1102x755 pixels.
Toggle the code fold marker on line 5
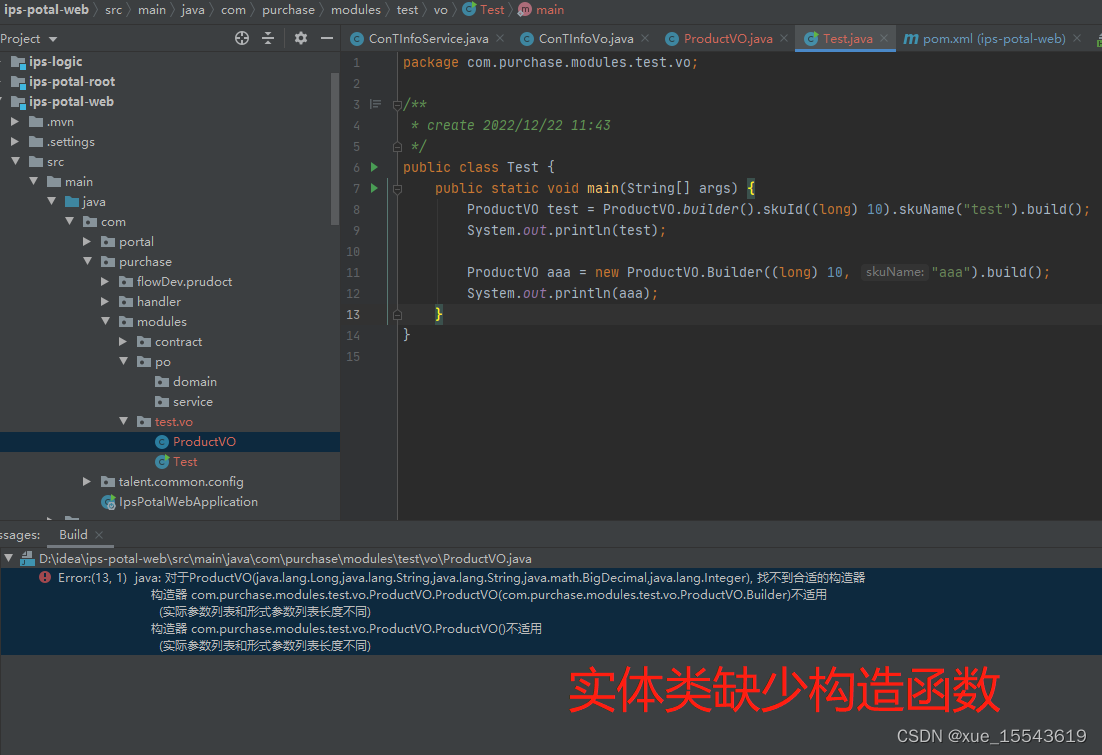click(398, 145)
